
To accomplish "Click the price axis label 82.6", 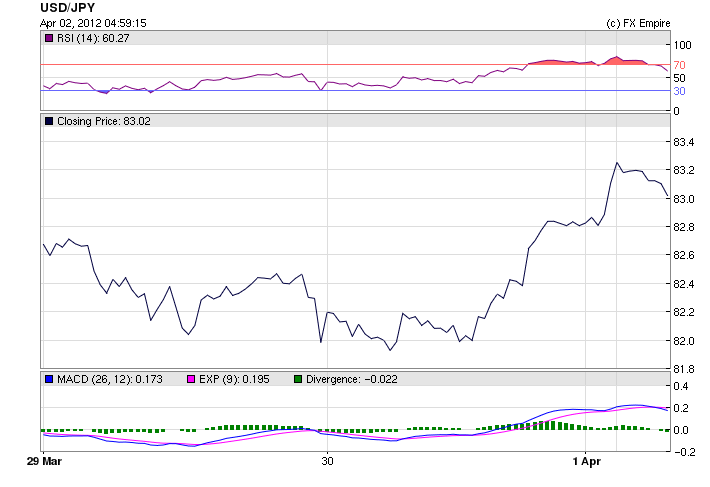I will [683, 255].
